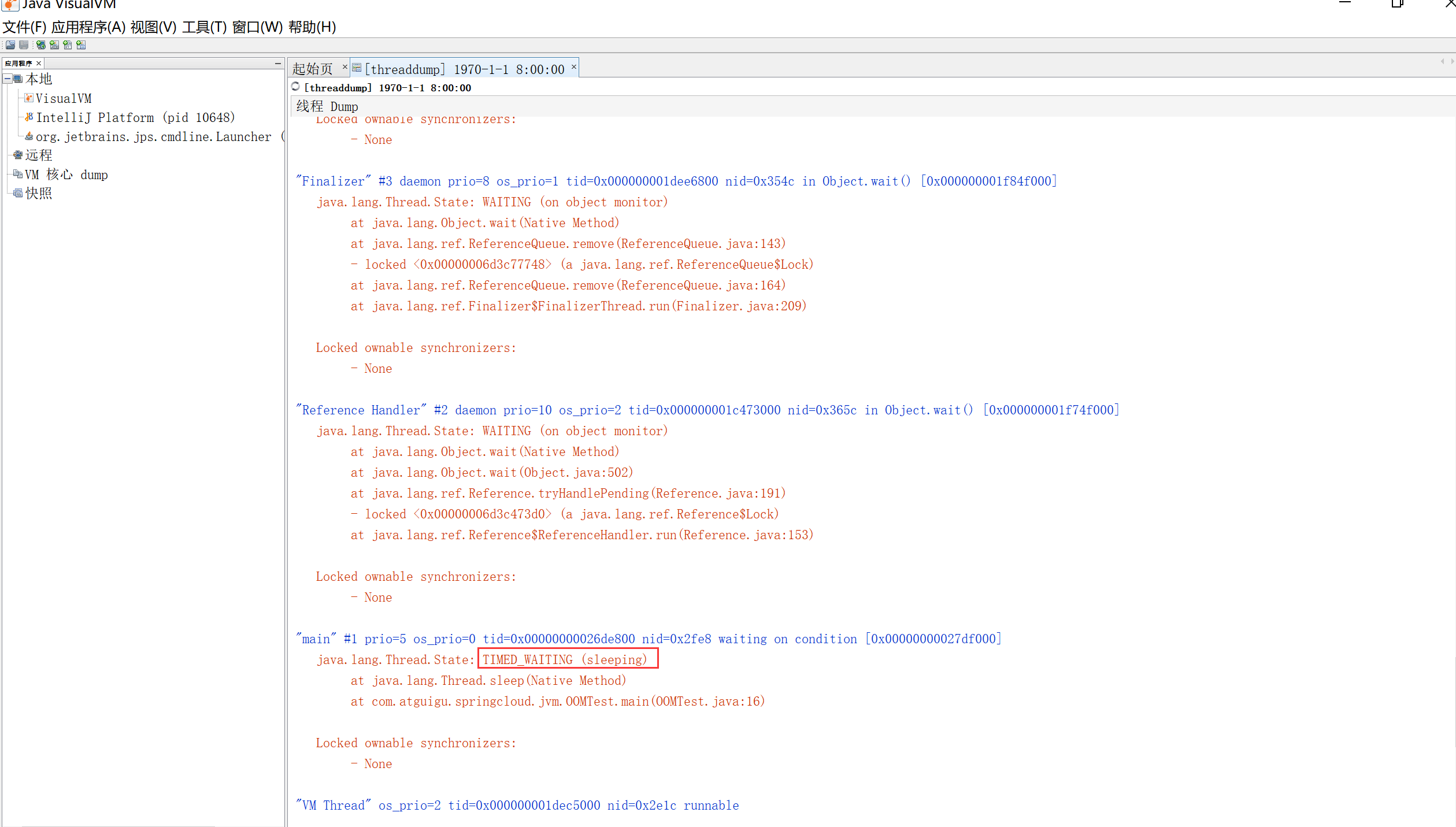This screenshot has height=827, width=1456.
Task: Click the snapshot icon beside 快照
Action: pos(18,193)
